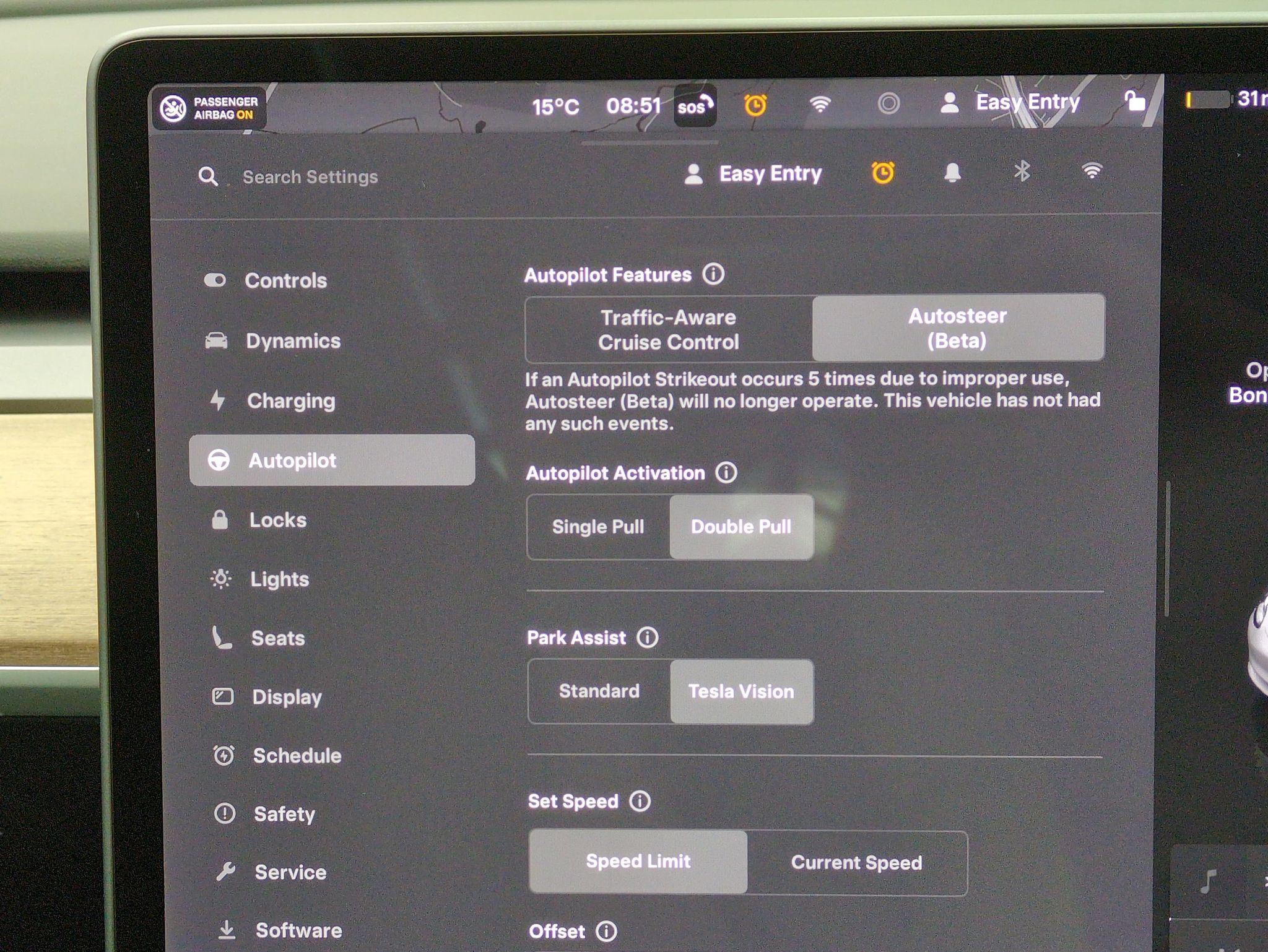Screen dimensions: 1268x952
Task: Select Traffic-Aware Cruise Control option
Action: click(x=669, y=330)
